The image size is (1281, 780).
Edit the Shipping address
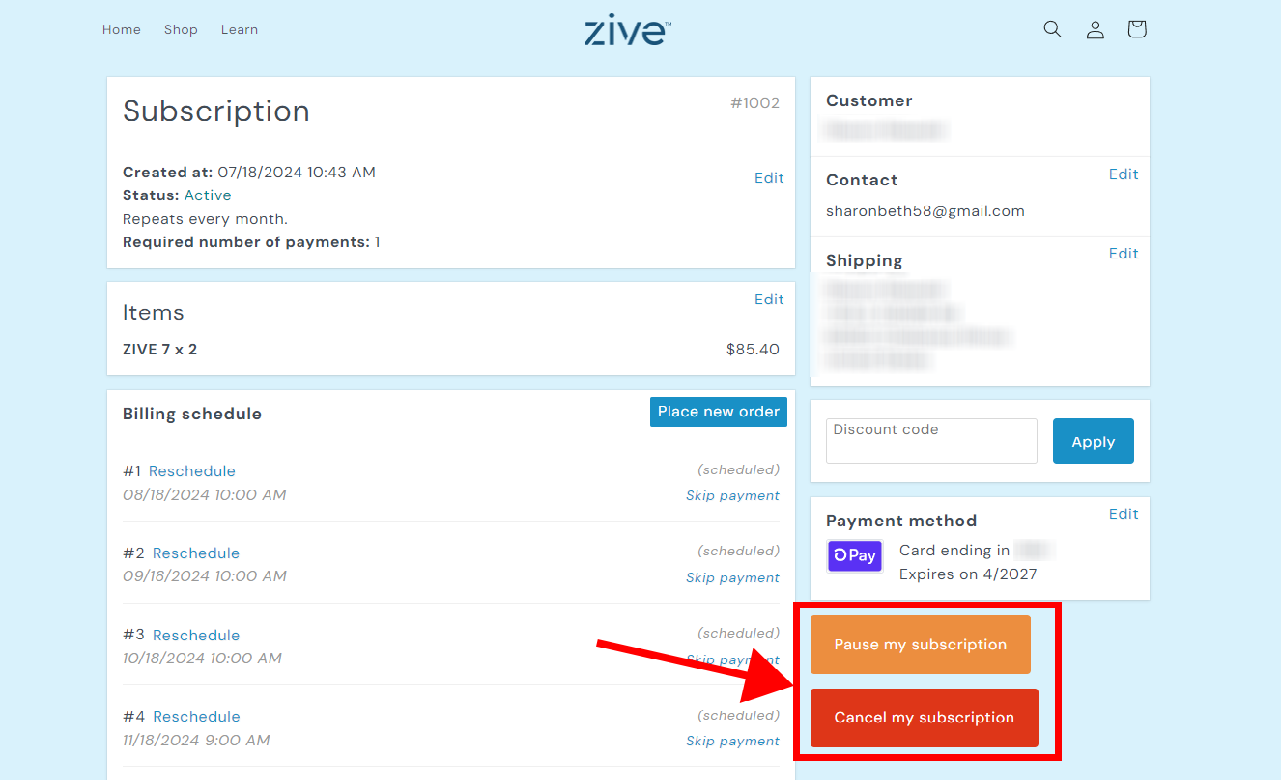pyautogui.click(x=1124, y=253)
